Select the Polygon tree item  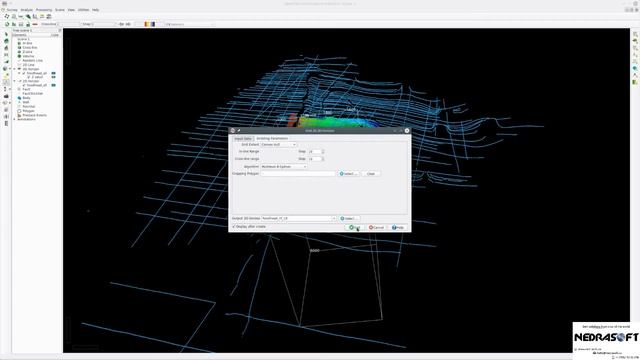pos(28,111)
